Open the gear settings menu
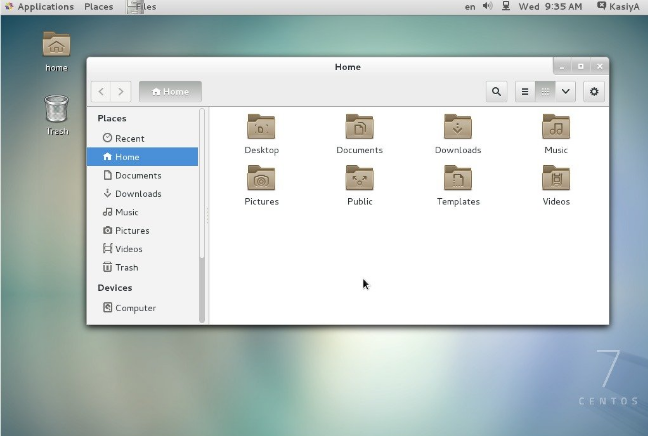This screenshot has height=436, width=648. coord(594,91)
